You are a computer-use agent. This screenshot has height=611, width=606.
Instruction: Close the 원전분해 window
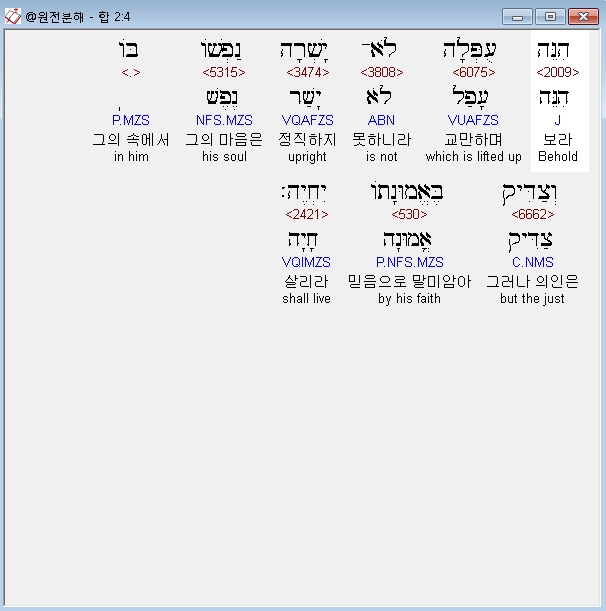coord(583,17)
